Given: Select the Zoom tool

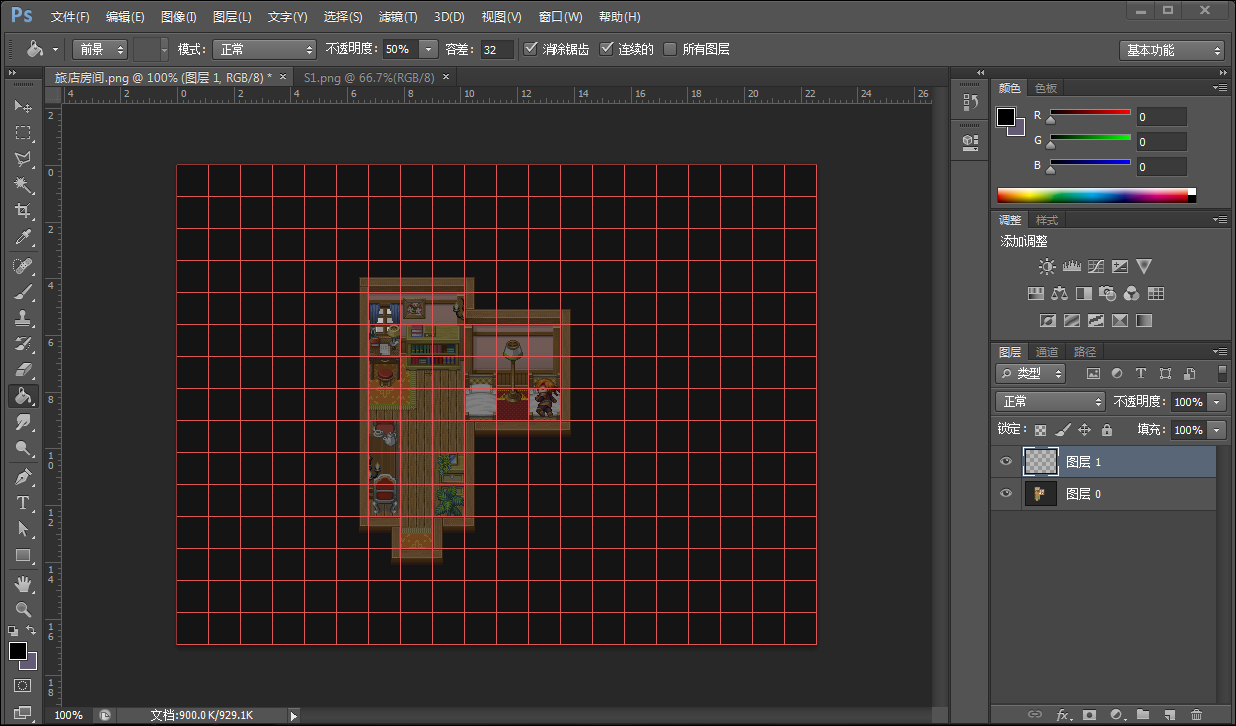Looking at the screenshot, I should pos(22,609).
